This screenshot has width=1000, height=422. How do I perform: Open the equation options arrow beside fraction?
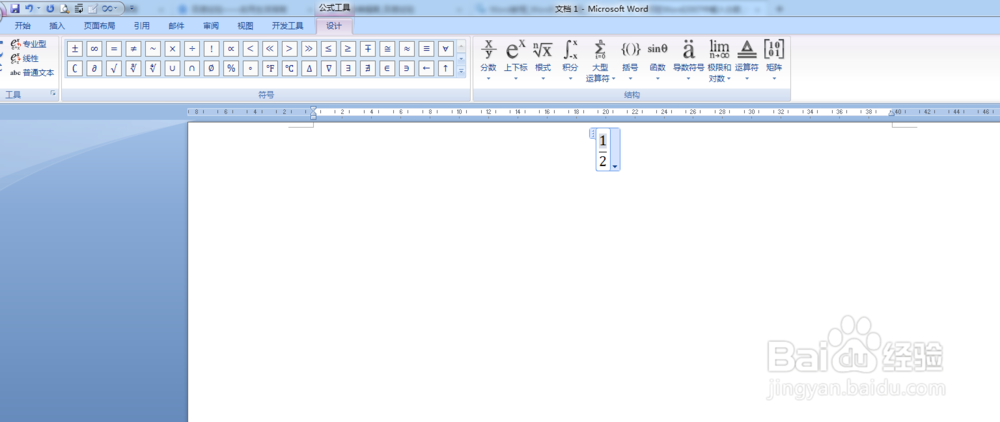pos(615,166)
